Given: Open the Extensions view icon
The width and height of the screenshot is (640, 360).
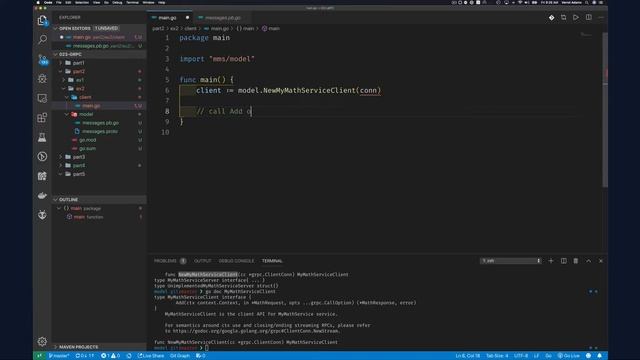Looking at the screenshot, I should tap(42, 118).
